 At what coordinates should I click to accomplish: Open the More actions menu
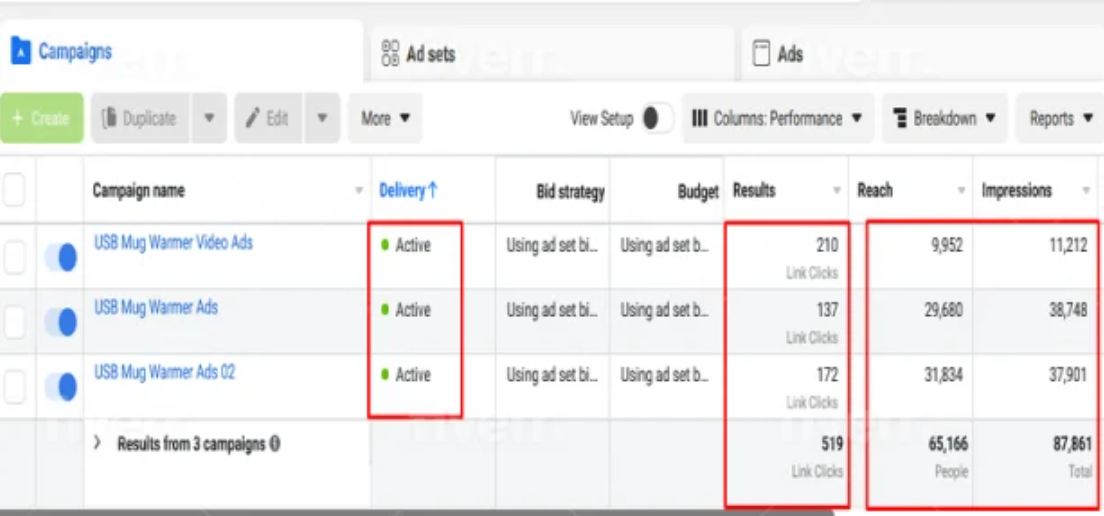pos(385,118)
